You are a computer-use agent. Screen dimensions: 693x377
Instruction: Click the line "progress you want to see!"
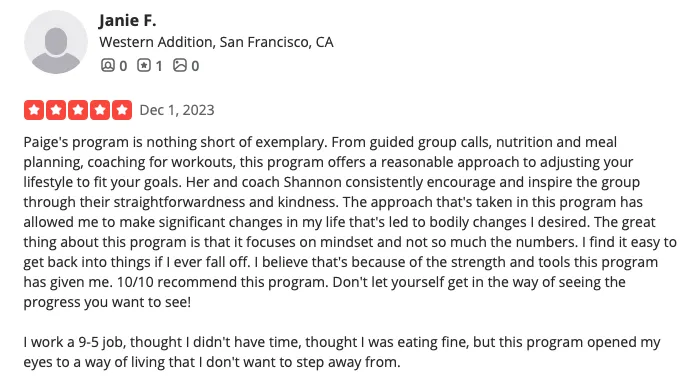point(107,302)
